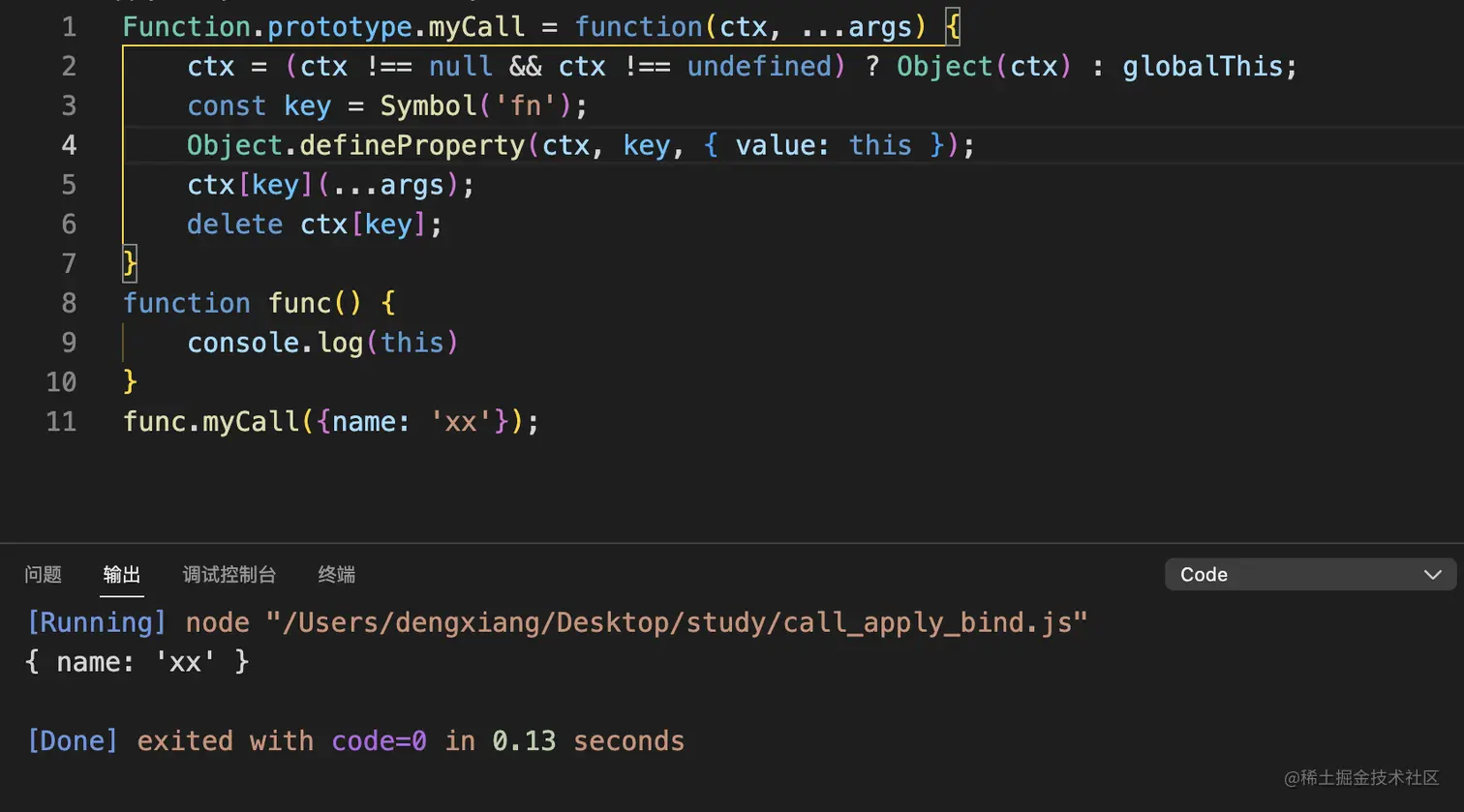Select gutter line number 8
This screenshot has height=812, width=1464.
point(69,303)
